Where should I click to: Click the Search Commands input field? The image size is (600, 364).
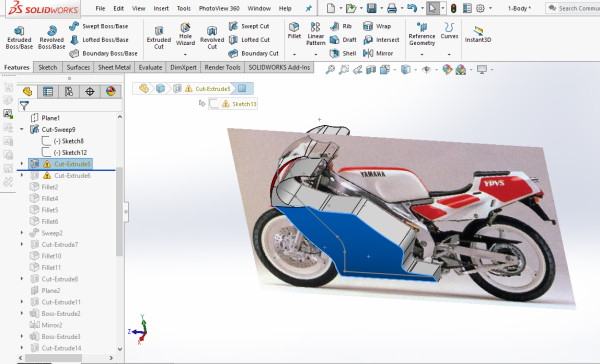click(x=573, y=8)
